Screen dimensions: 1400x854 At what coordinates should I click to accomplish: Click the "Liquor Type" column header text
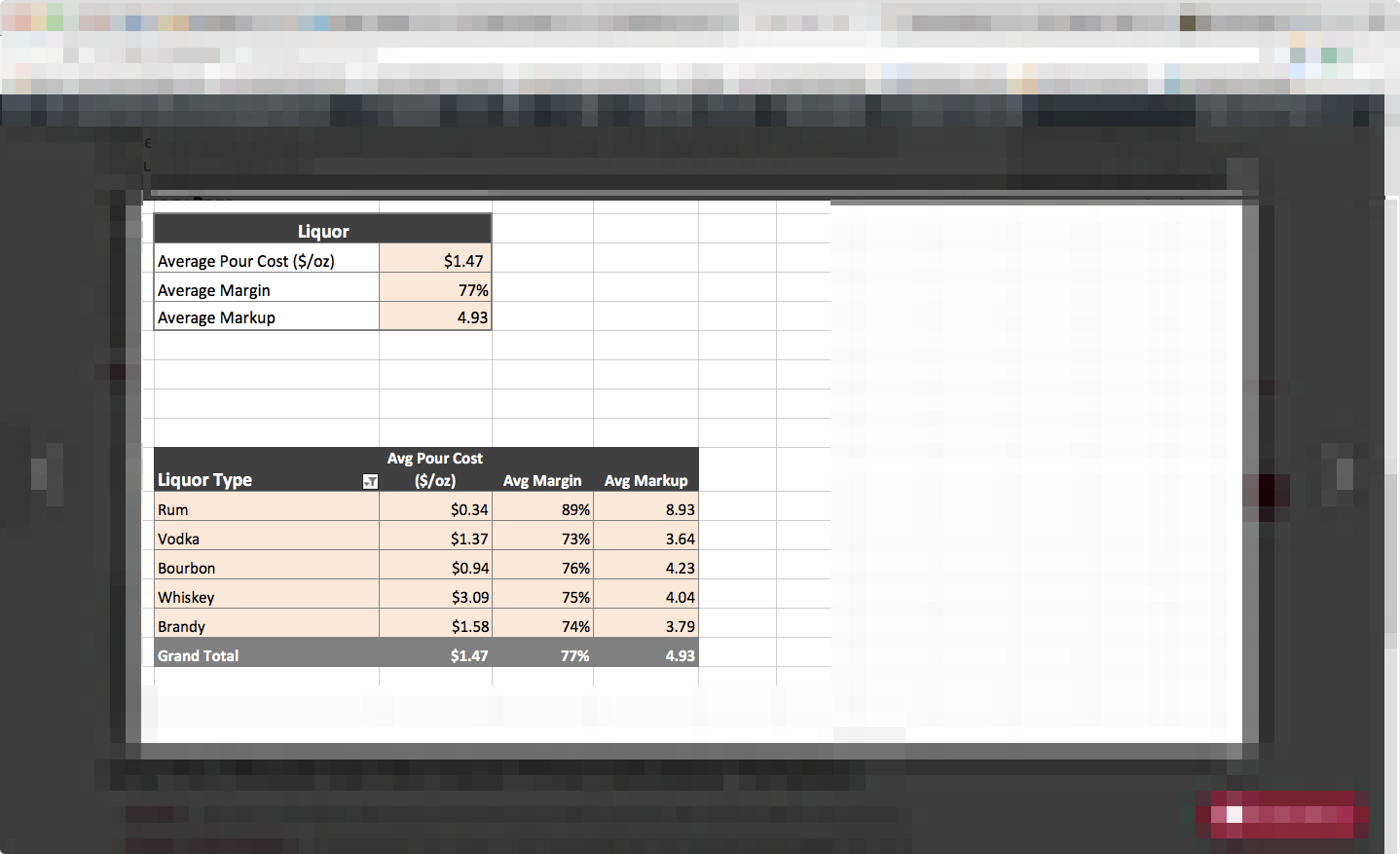coord(204,480)
